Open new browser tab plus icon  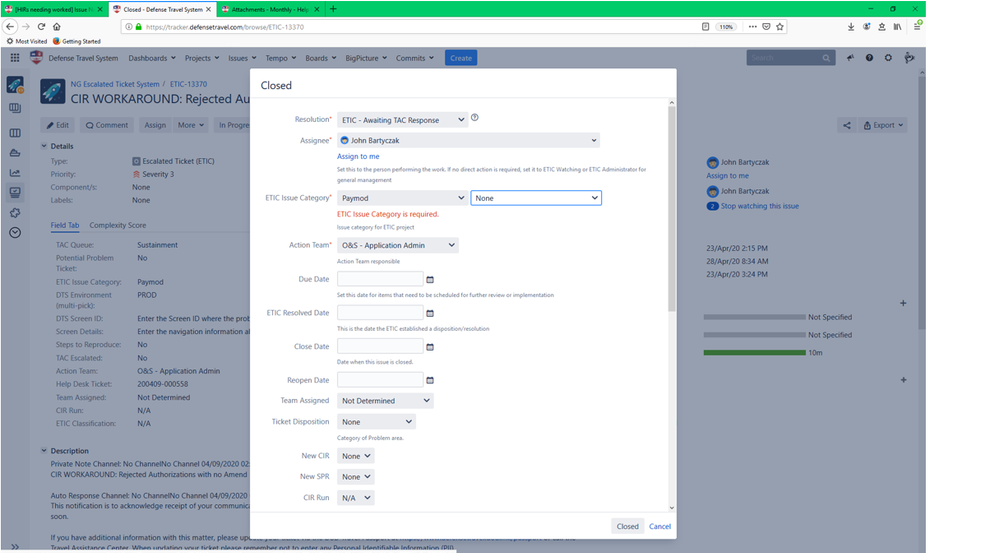333,9
